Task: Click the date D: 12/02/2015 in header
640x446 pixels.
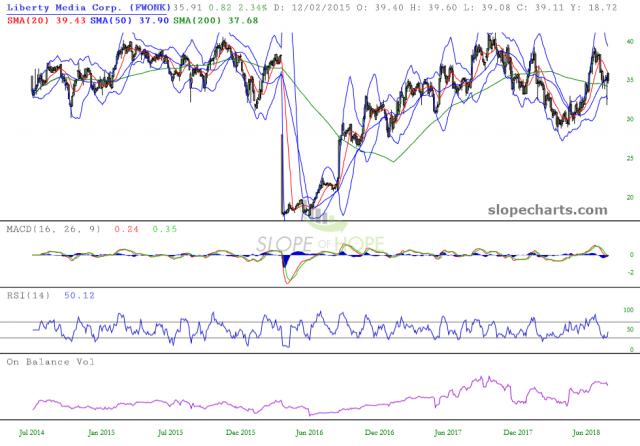Action: click(311, 7)
